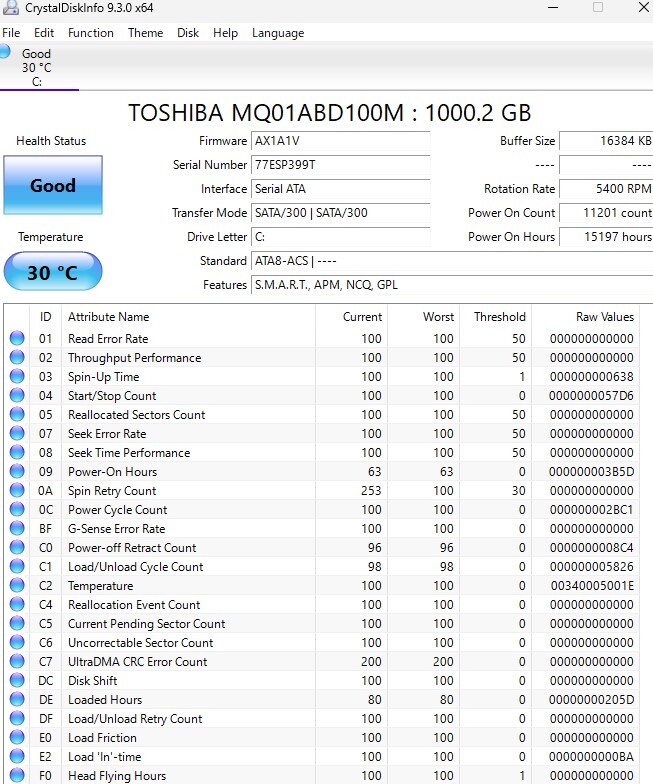Click the status orb for Load Friction
The height and width of the screenshot is (784, 653).
click(17, 738)
